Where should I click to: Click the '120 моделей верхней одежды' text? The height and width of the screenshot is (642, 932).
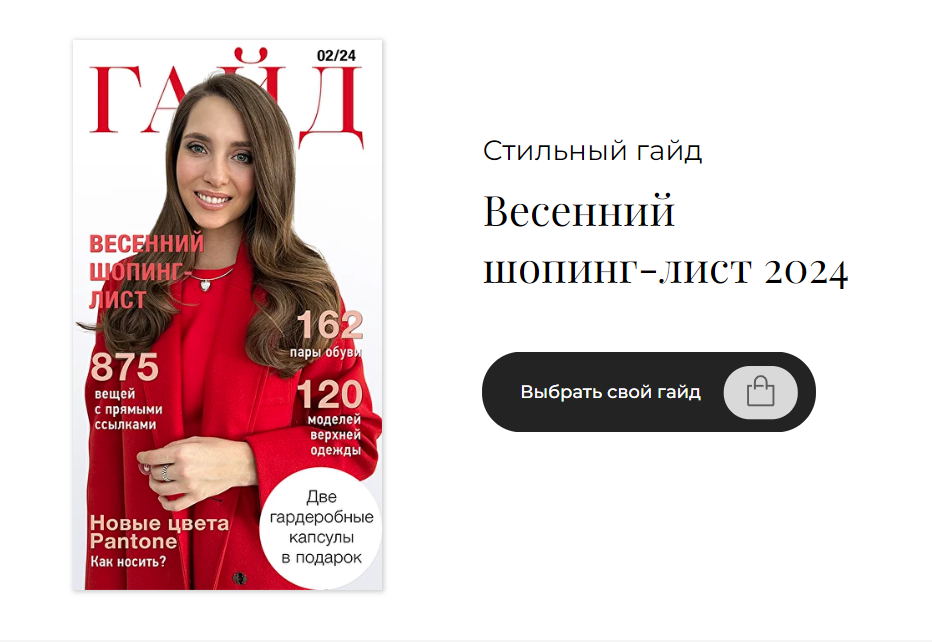pyautogui.click(x=330, y=418)
